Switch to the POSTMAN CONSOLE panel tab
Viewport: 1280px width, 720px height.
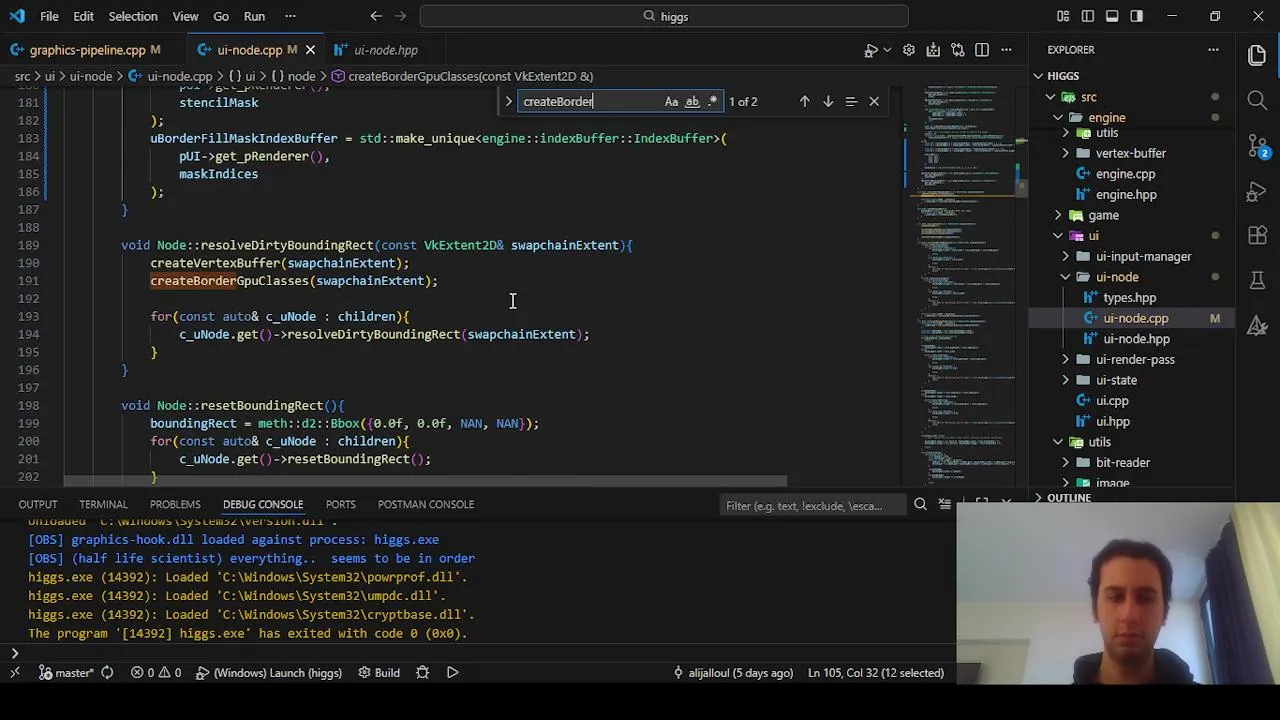tap(426, 504)
